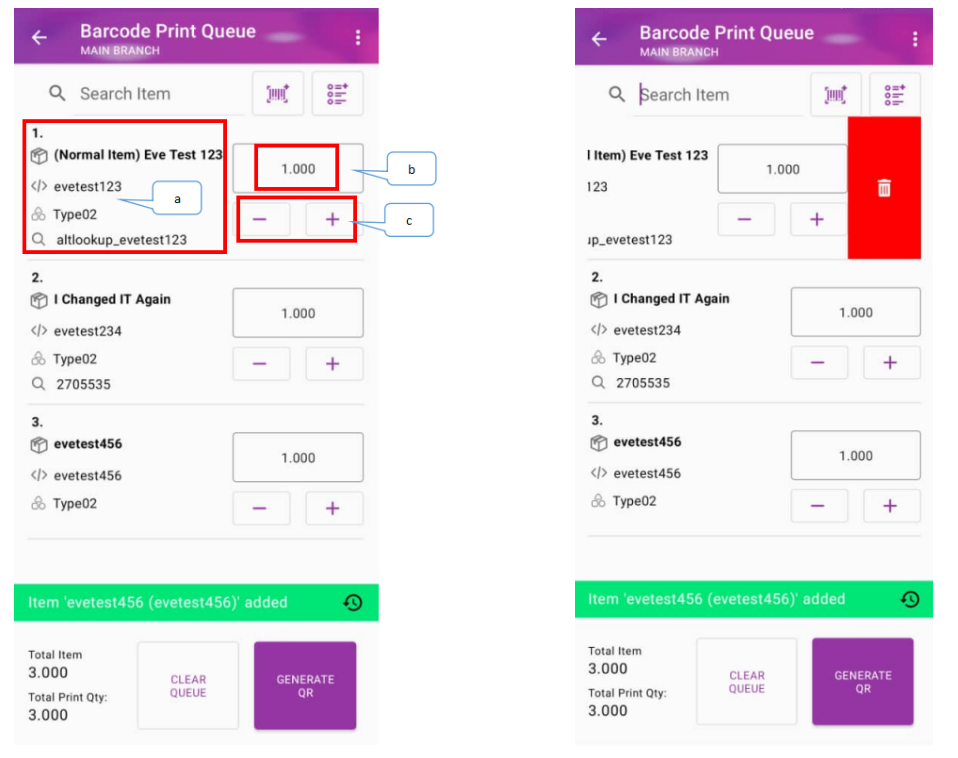Open the three-dot overflow menu in left screen

358,38
